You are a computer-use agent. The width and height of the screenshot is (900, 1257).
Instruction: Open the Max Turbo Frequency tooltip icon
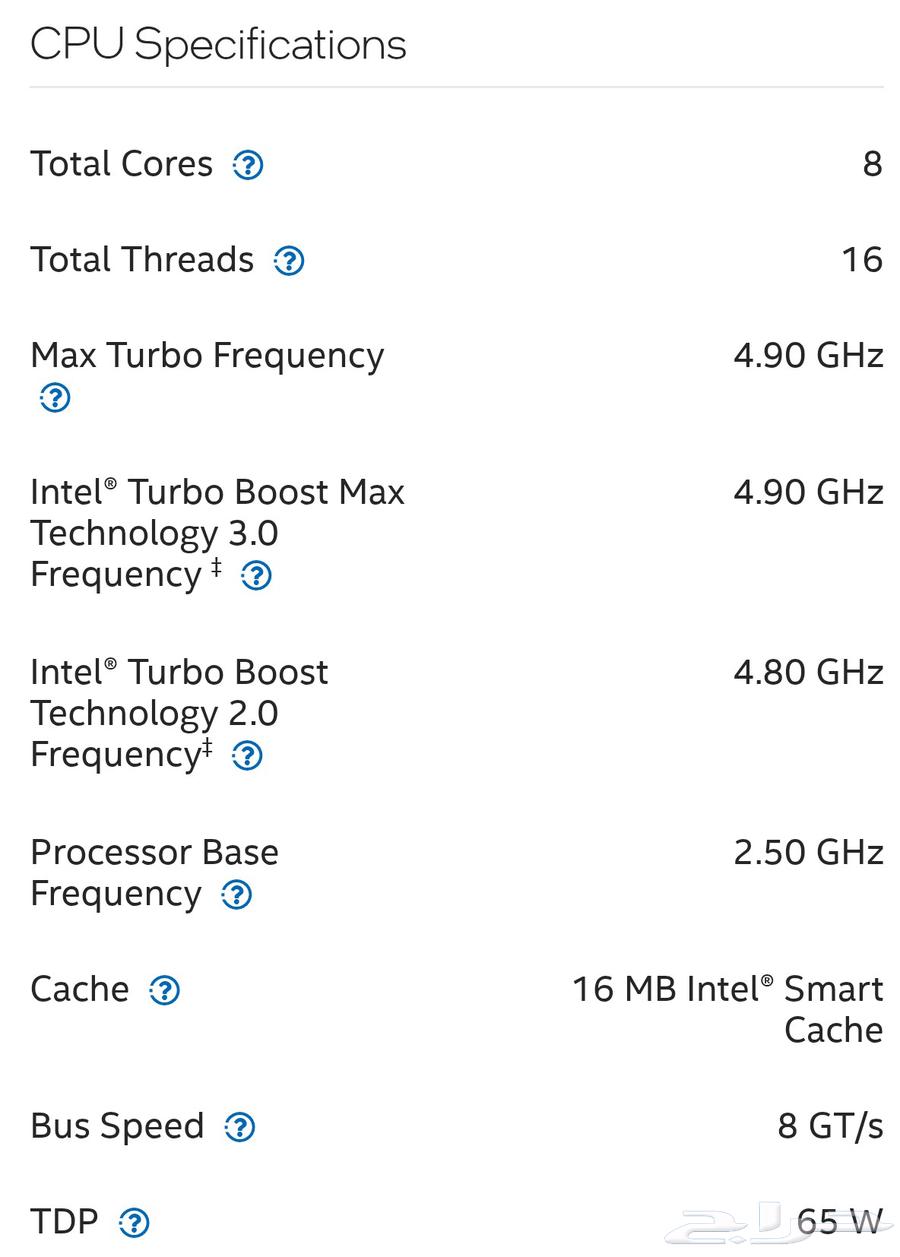(x=53, y=398)
